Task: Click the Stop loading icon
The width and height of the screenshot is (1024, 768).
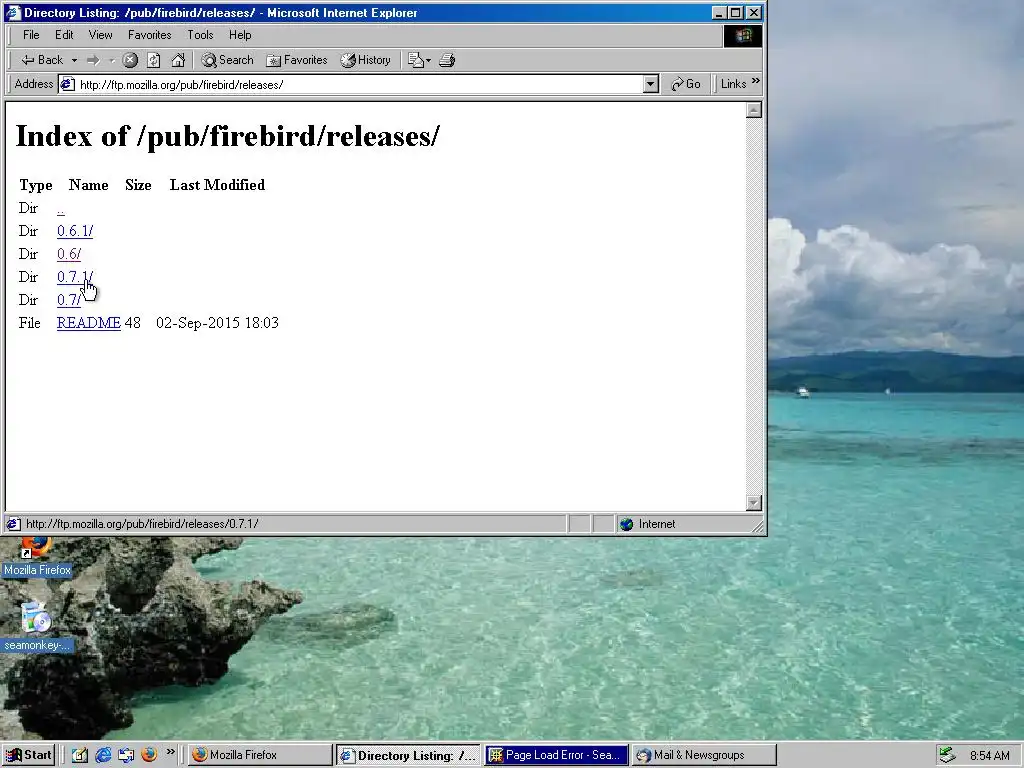Action: point(131,60)
